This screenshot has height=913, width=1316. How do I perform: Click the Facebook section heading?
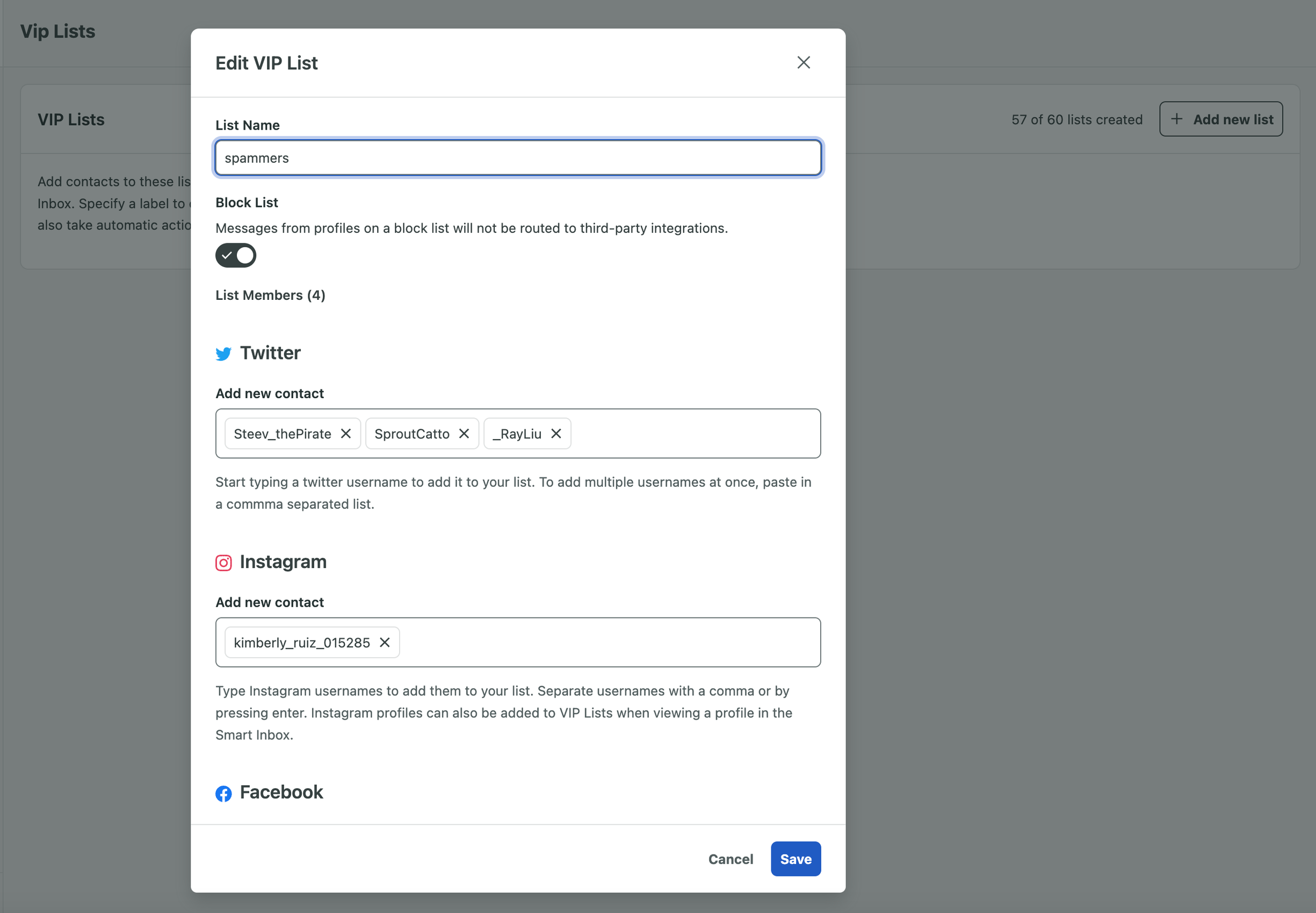[281, 792]
